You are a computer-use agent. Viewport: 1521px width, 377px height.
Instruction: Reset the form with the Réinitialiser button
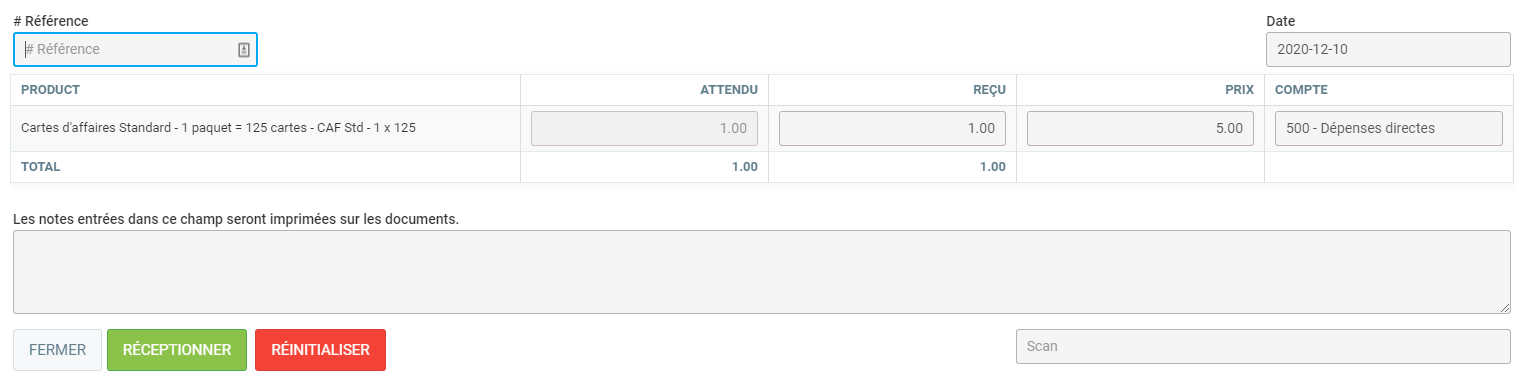point(320,350)
